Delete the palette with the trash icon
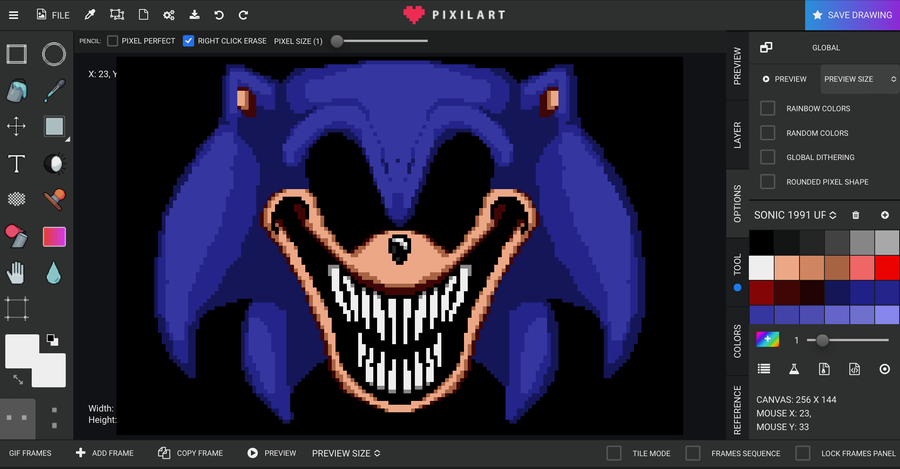This screenshot has height=469, width=900. pos(855,215)
